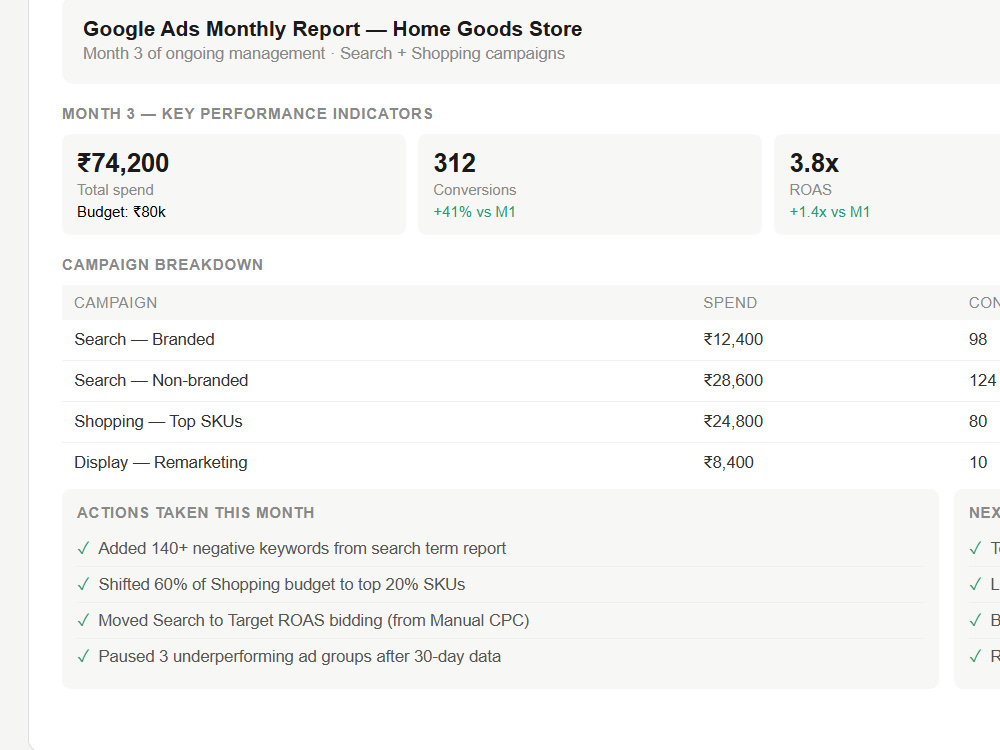Viewport: 1000px width, 750px height.
Task: Click the Google Ads Monthly Report title
Action: click(332, 29)
